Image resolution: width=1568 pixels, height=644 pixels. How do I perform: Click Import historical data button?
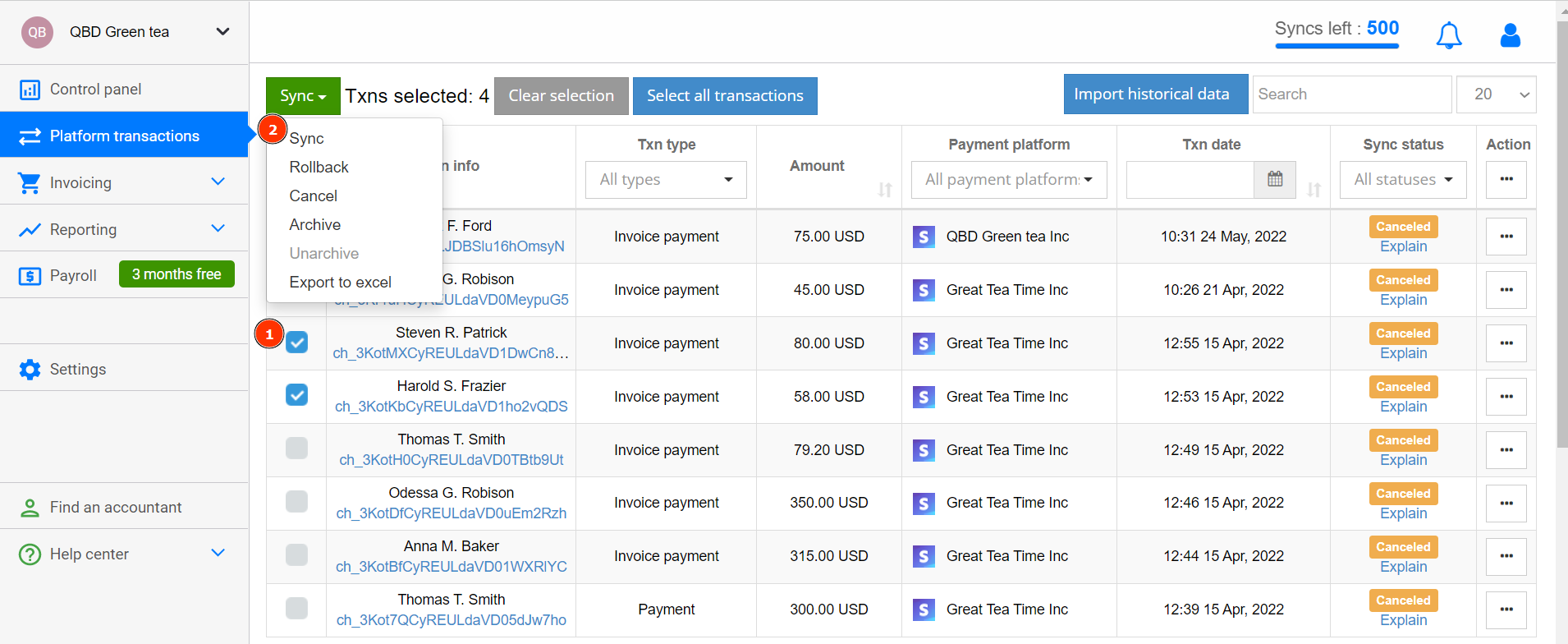click(x=1156, y=94)
